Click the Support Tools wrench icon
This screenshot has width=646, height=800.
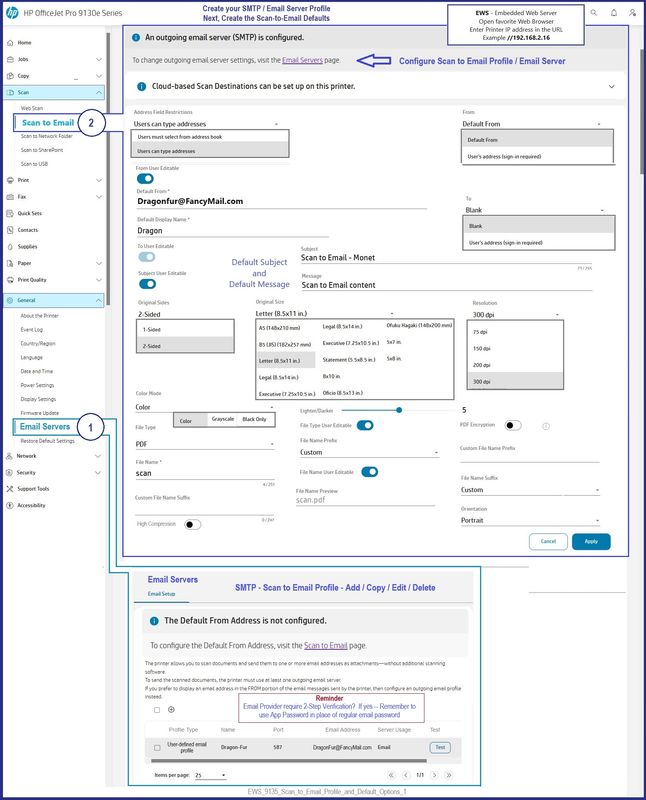[x=9, y=489]
